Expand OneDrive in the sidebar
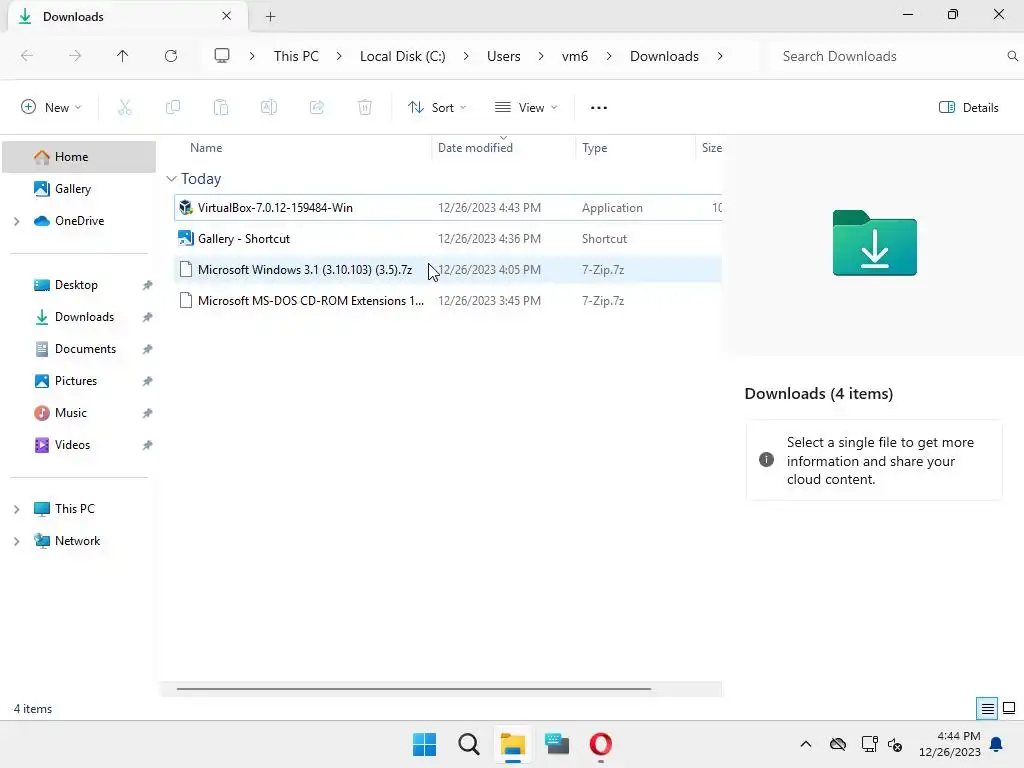The image size is (1024, 768). 16,221
